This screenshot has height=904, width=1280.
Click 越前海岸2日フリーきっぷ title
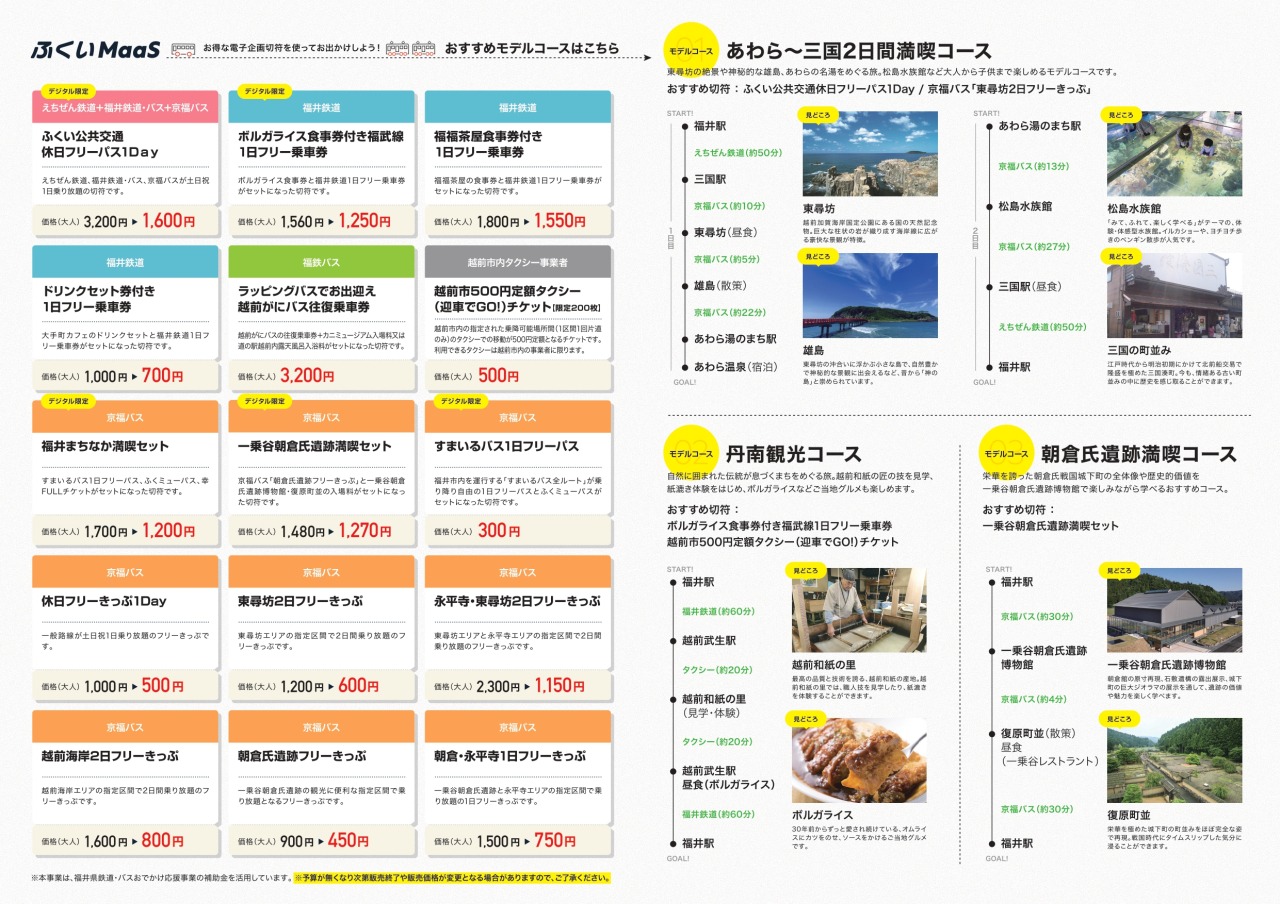tap(110, 756)
